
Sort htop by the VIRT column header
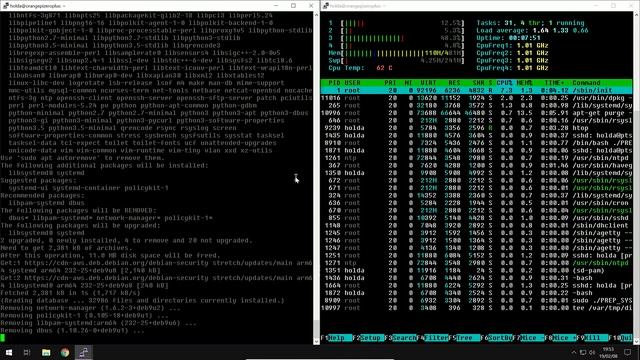coord(428,83)
